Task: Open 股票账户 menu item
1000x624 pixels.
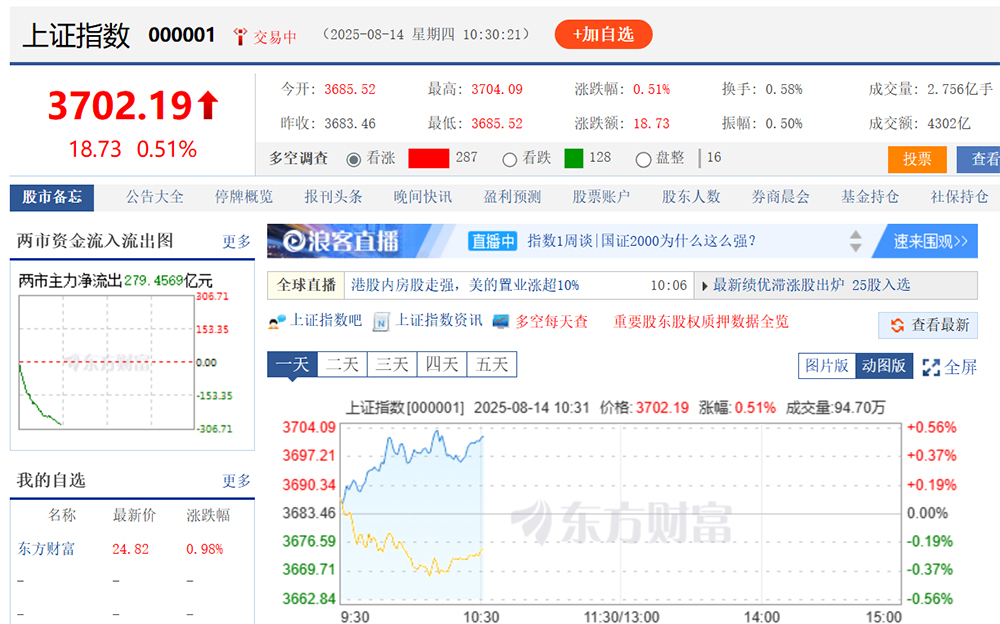Action: 601,197
